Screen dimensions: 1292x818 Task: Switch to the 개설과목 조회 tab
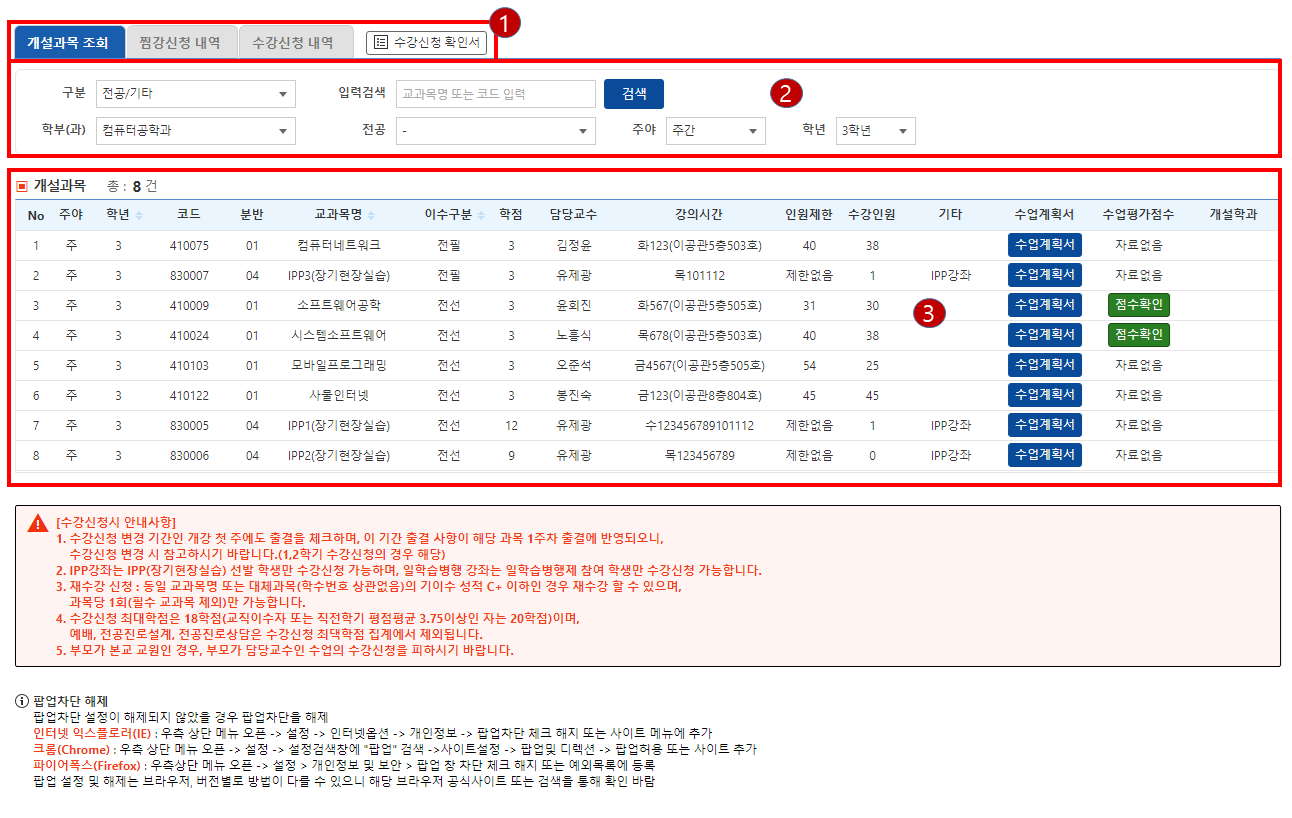tap(69, 42)
